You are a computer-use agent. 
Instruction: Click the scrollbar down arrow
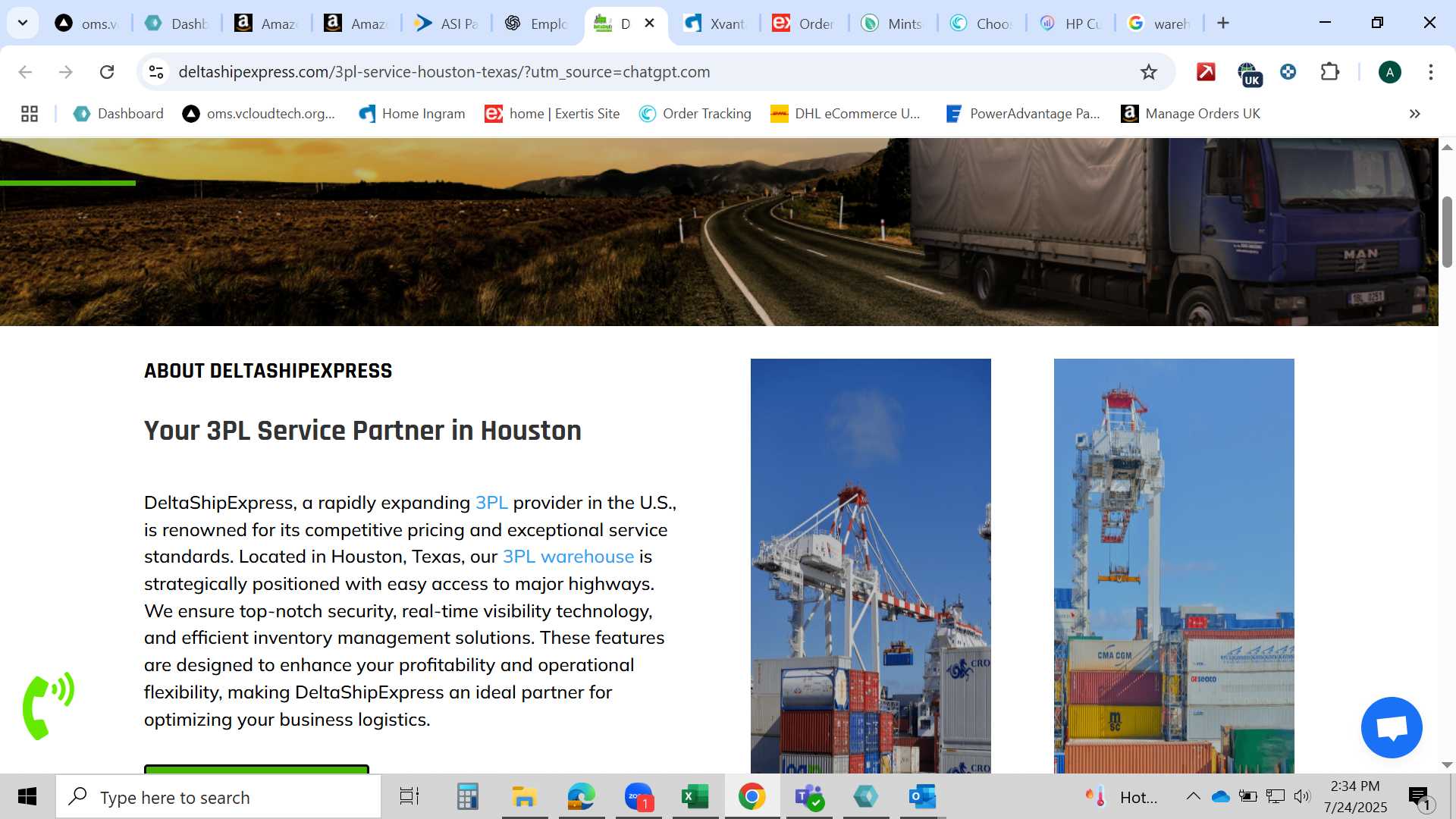[1447, 765]
